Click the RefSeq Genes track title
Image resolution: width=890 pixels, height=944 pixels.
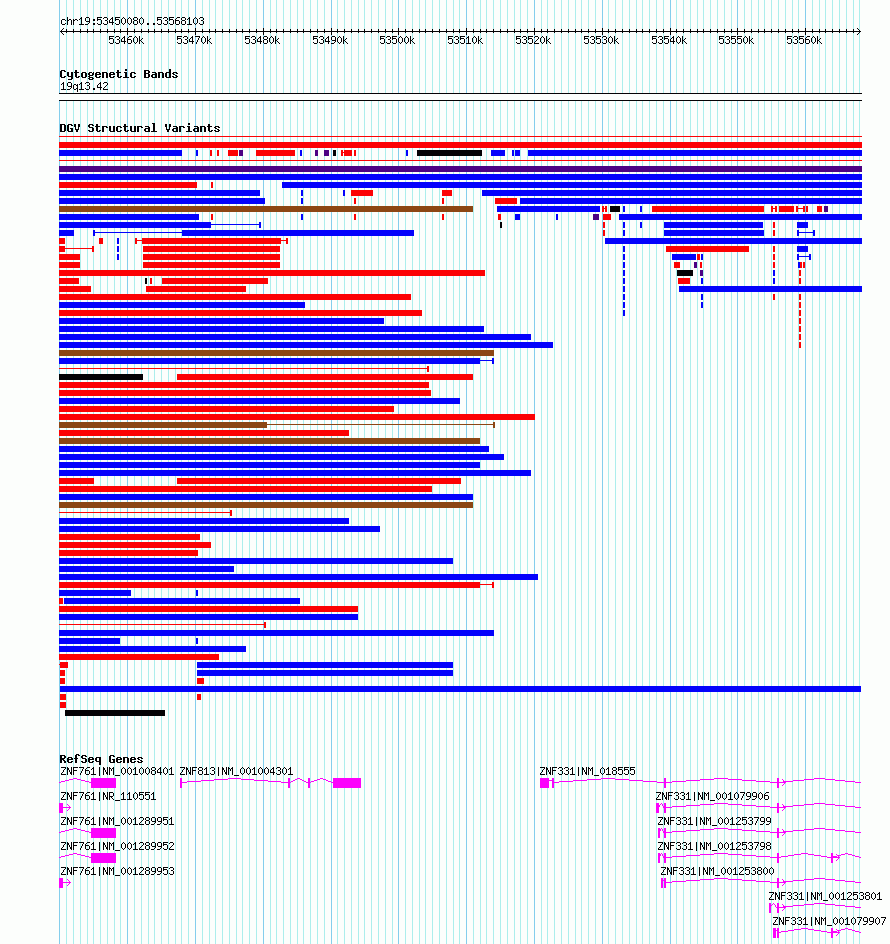click(x=101, y=759)
